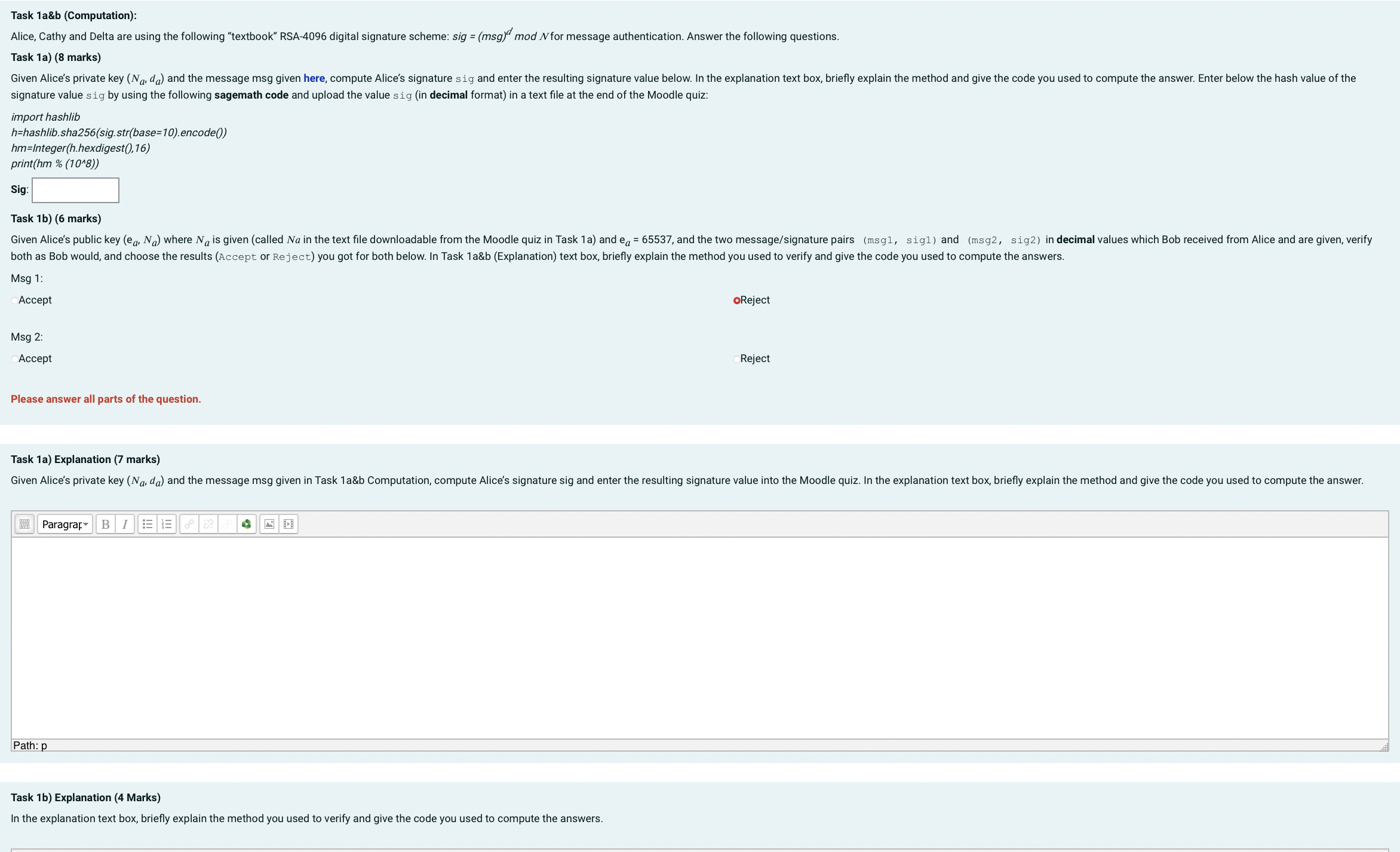1400x852 pixels.
Task: Click the insert link chain icon
Action: pos(189,524)
